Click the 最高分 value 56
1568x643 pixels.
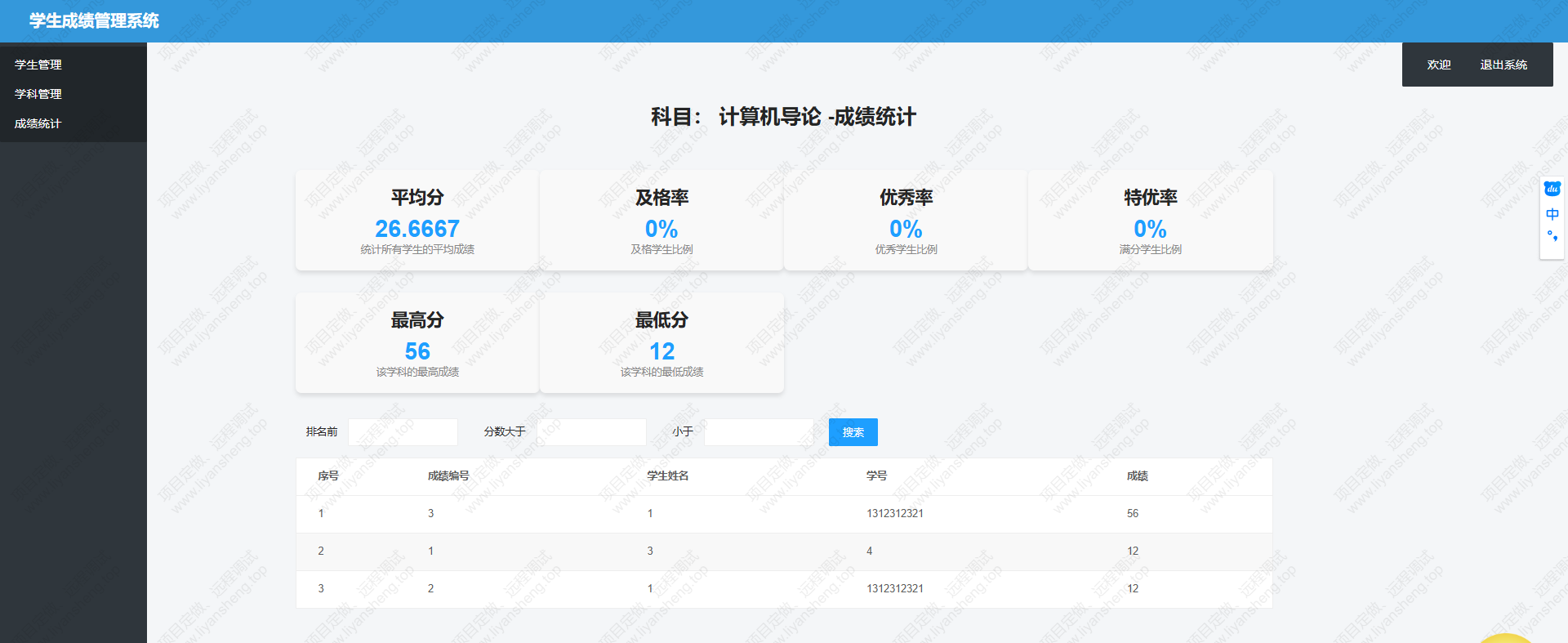(417, 351)
